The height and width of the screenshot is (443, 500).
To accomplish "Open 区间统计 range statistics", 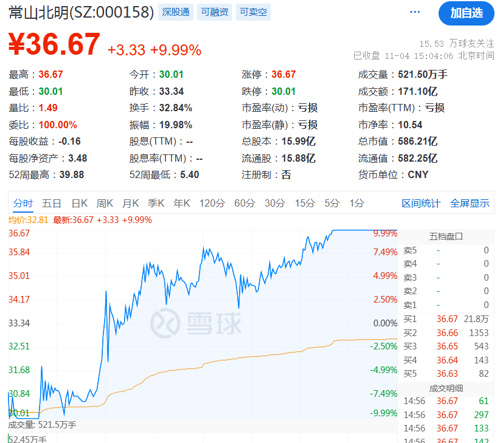I will tap(421, 203).
